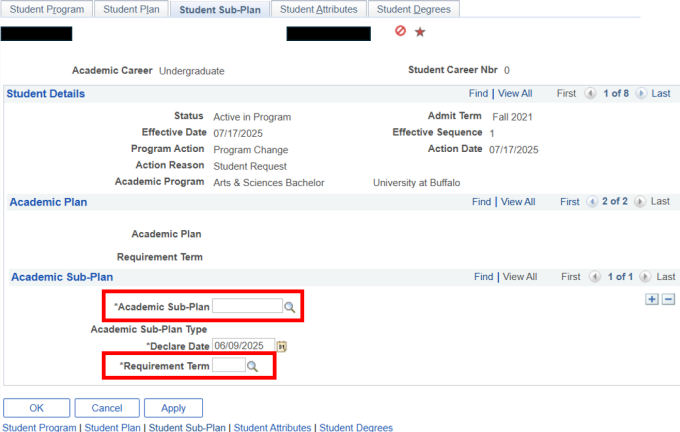680x432 pixels.
Task: Switch to the Student Program tab
Action: 46,9
